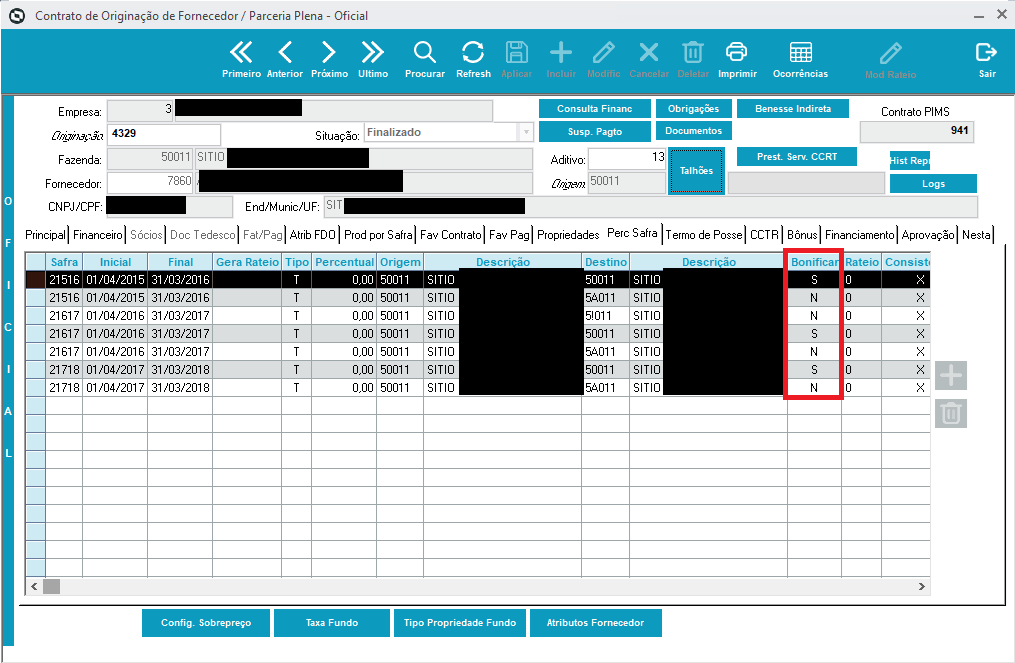
Task: Open the Bônus tab
Action: click(x=802, y=235)
